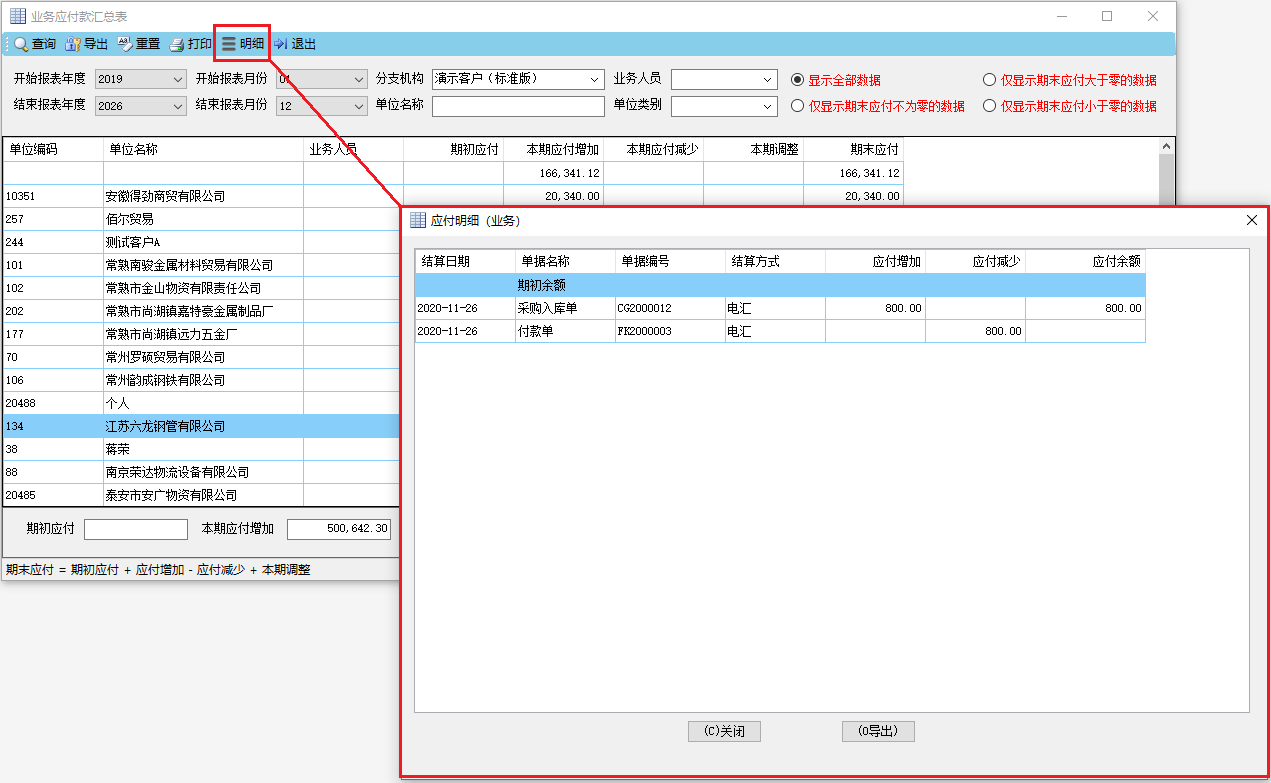Click the (O)导出 button in details dialog
Image resolution: width=1271 pixels, height=783 pixels.
(878, 731)
